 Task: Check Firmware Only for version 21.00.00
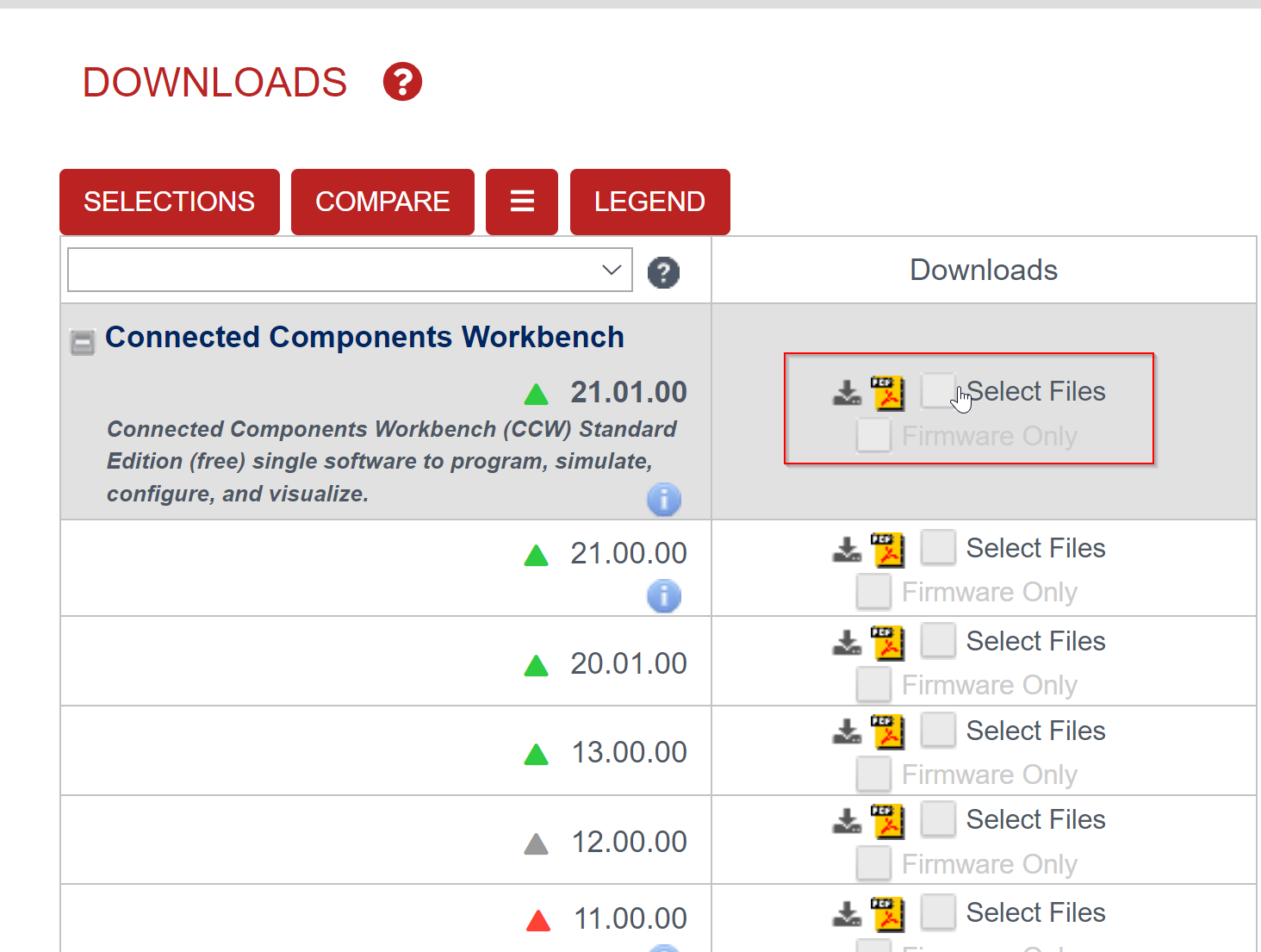click(x=873, y=592)
